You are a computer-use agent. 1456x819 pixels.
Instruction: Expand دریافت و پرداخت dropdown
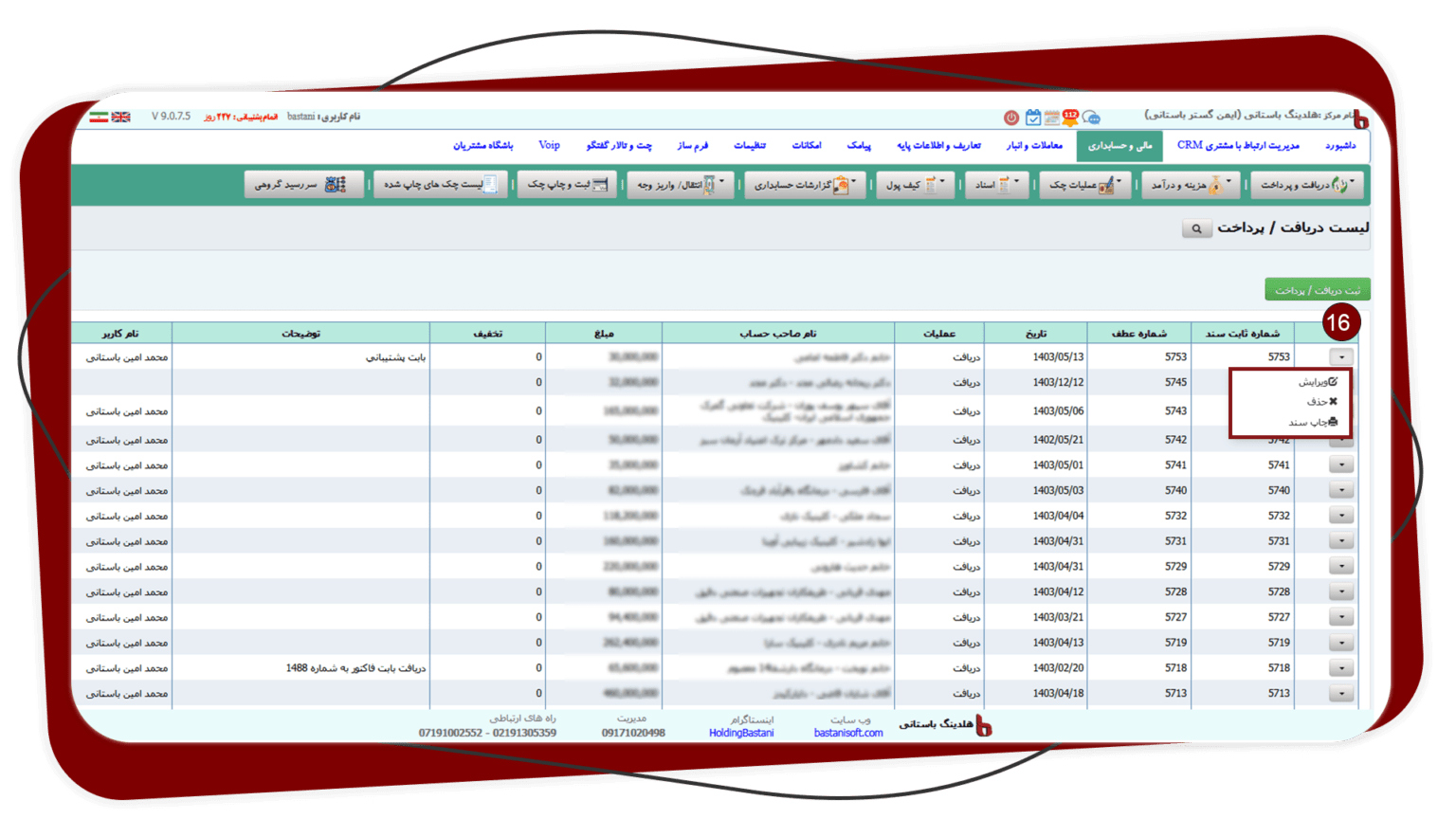click(1307, 184)
